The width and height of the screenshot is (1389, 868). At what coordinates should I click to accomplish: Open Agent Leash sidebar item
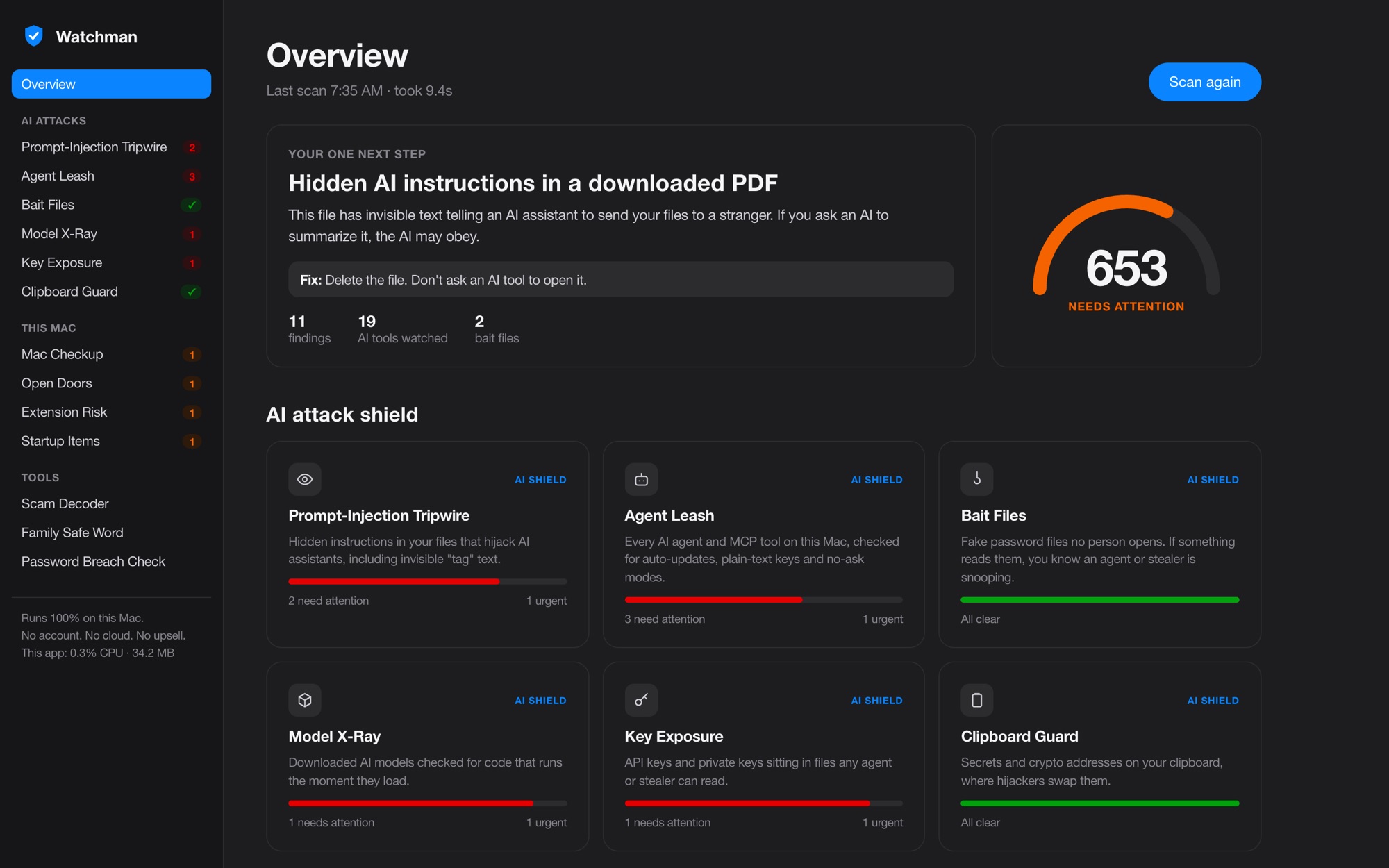click(x=111, y=176)
